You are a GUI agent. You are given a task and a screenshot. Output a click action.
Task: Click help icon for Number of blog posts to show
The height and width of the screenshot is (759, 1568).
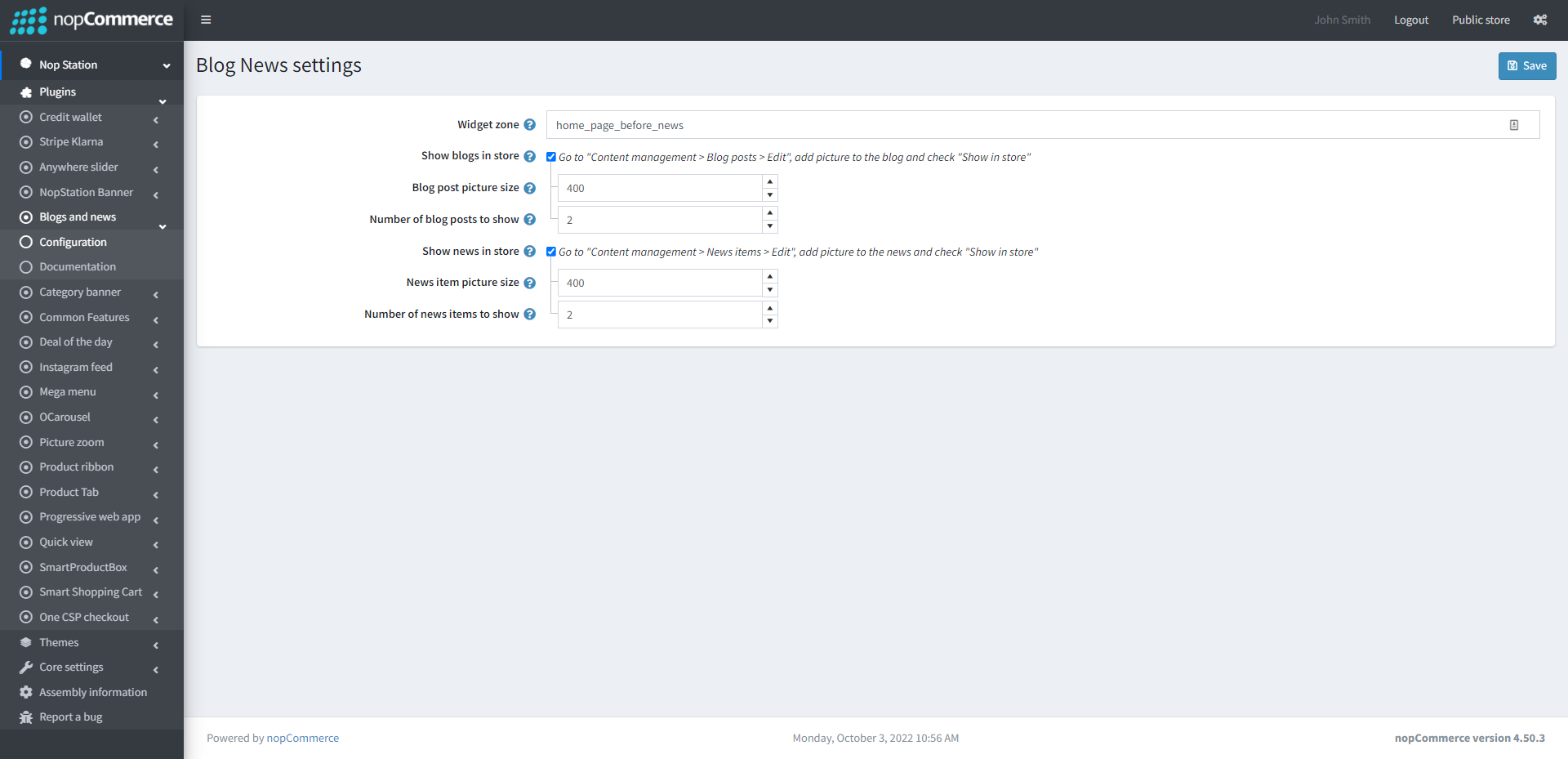point(530,220)
